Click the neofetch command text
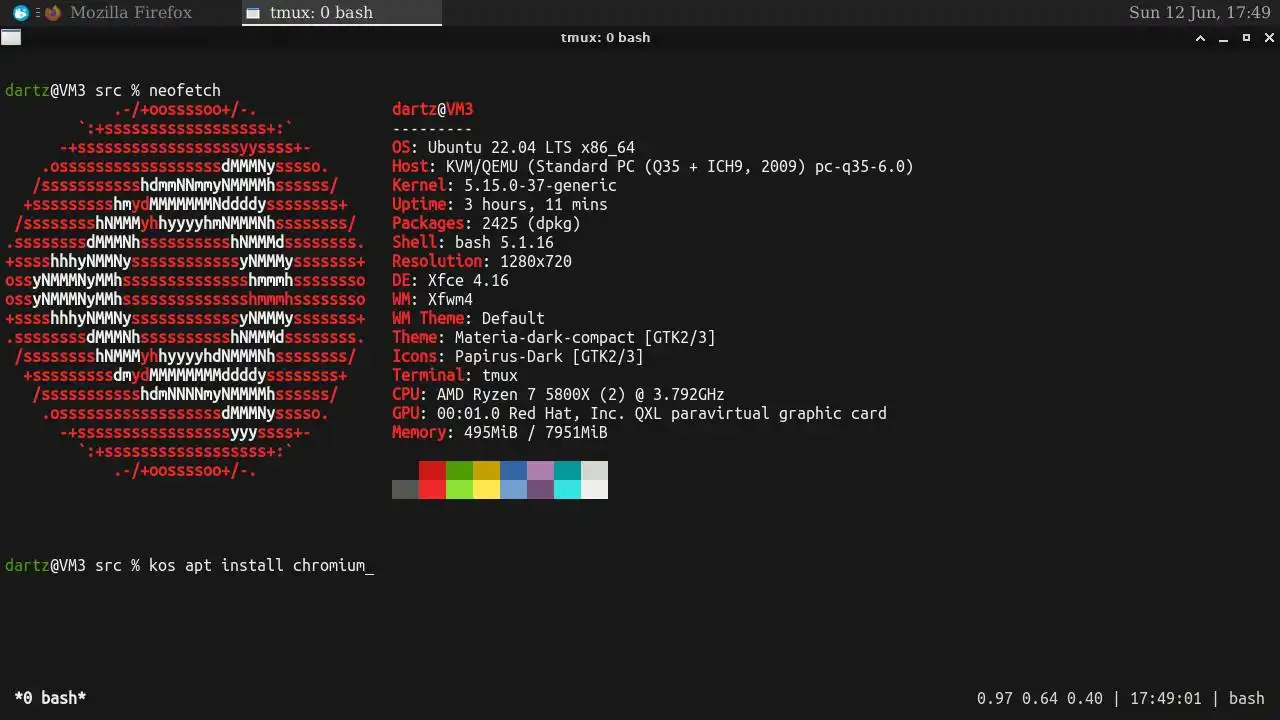 coord(185,90)
